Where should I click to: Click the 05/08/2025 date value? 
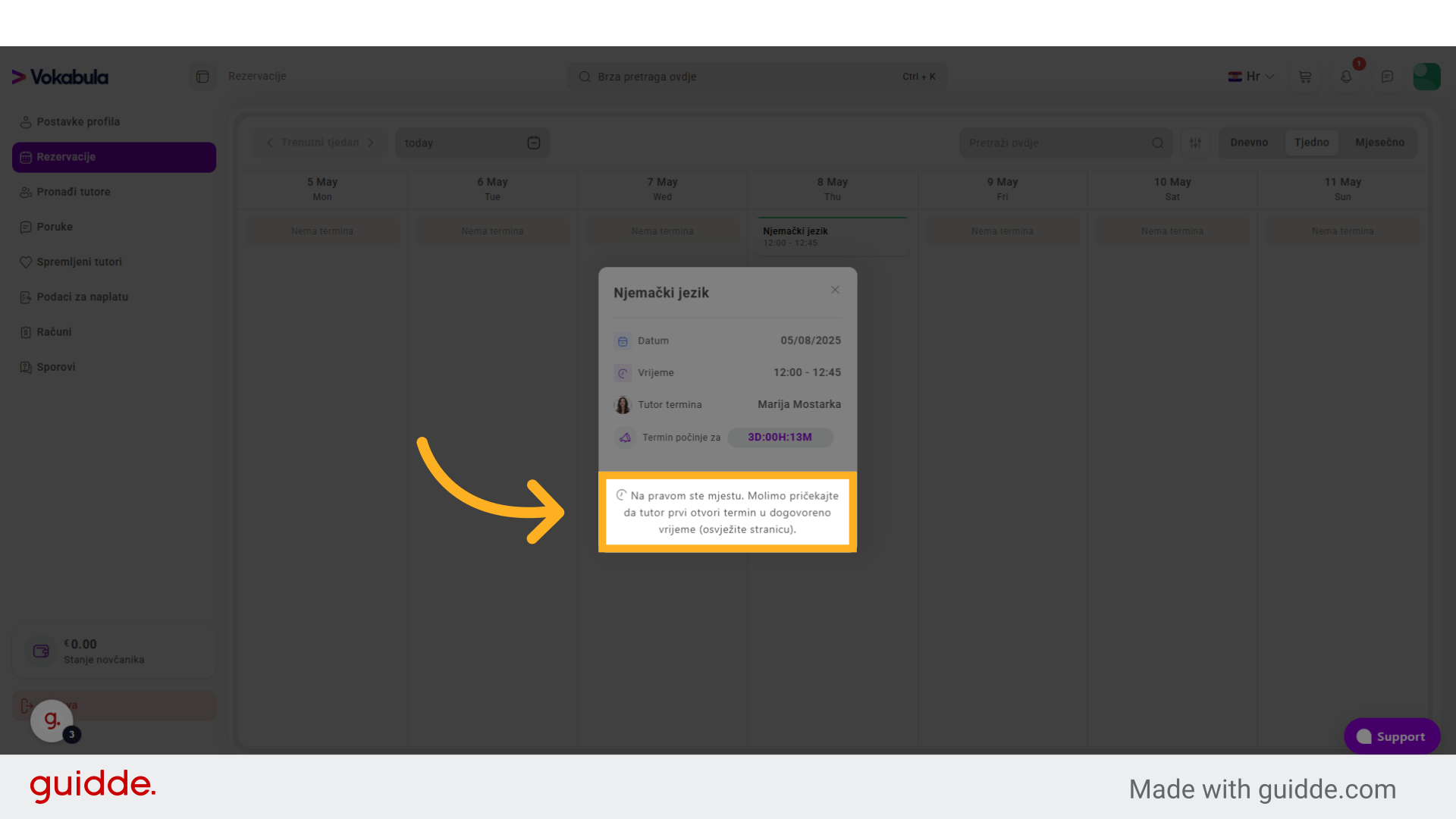811,340
